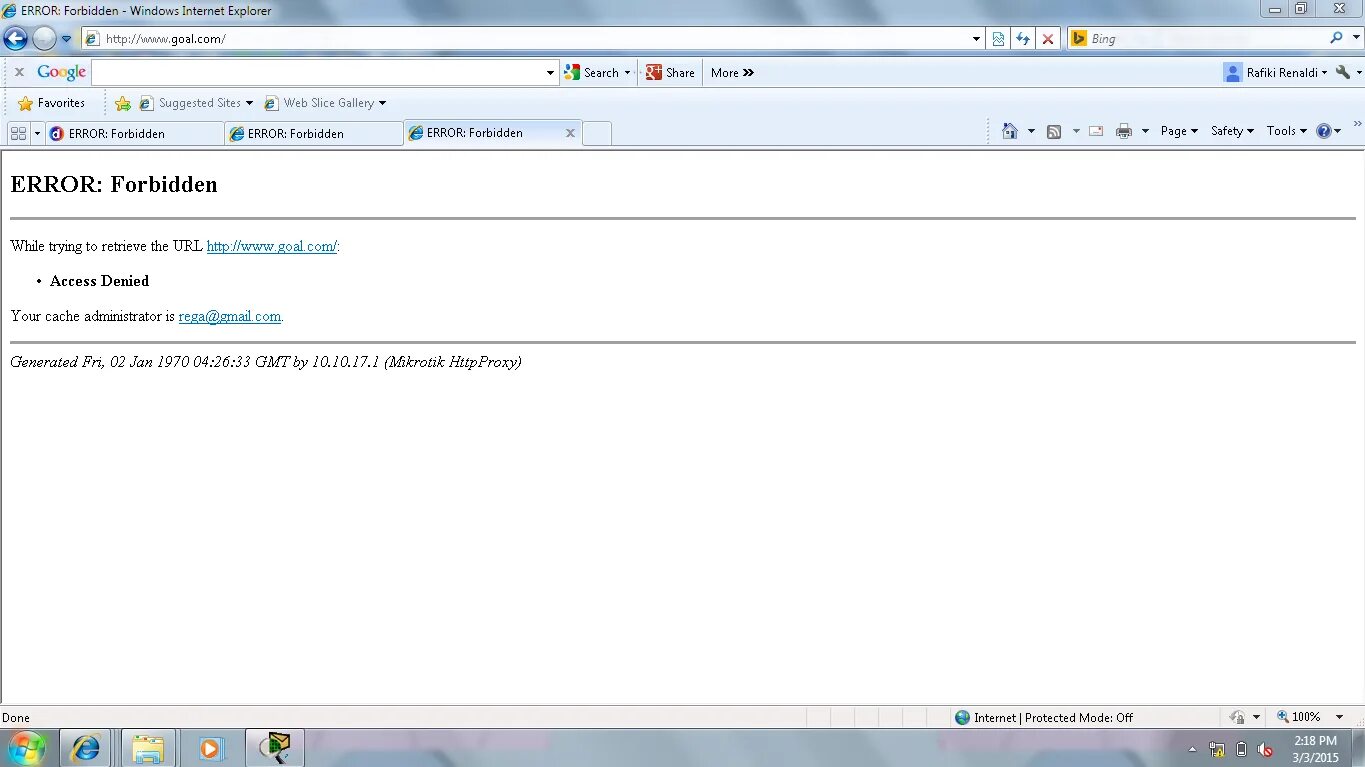Click the Quick Tabs grid icon
Screen dimensions: 1365x767
(18, 133)
